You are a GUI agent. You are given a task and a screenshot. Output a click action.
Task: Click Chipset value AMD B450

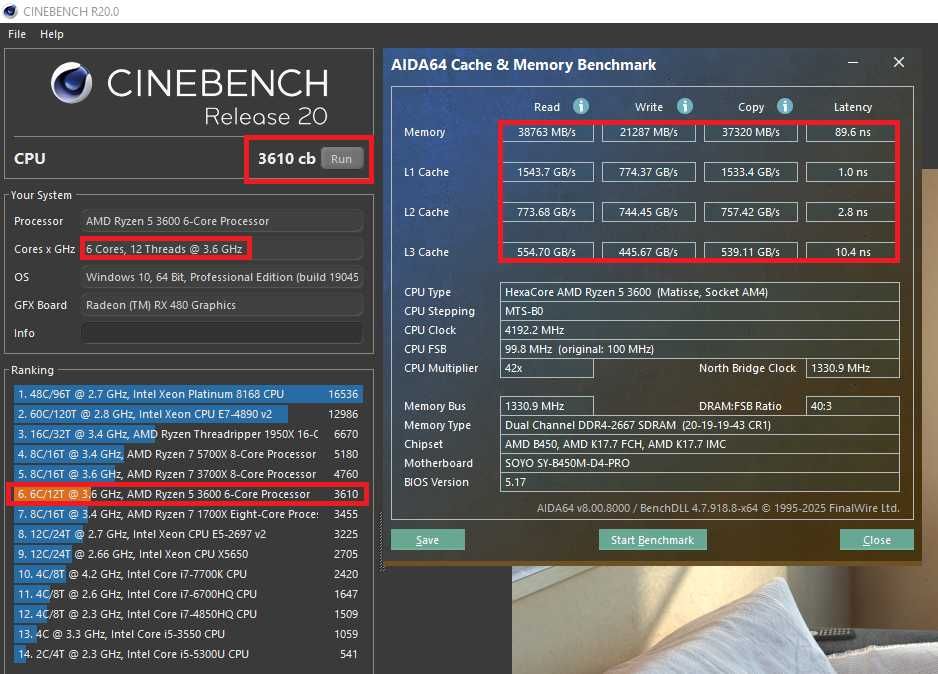click(x=699, y=444)
